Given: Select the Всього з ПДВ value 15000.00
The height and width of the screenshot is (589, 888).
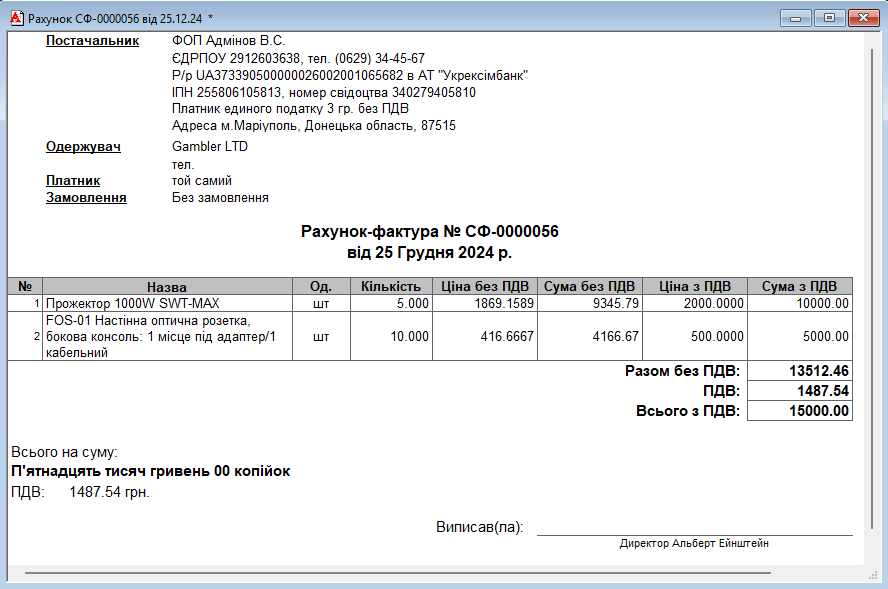Looking at the screenshot, I should pyautogui.click(x=799, y=411).
